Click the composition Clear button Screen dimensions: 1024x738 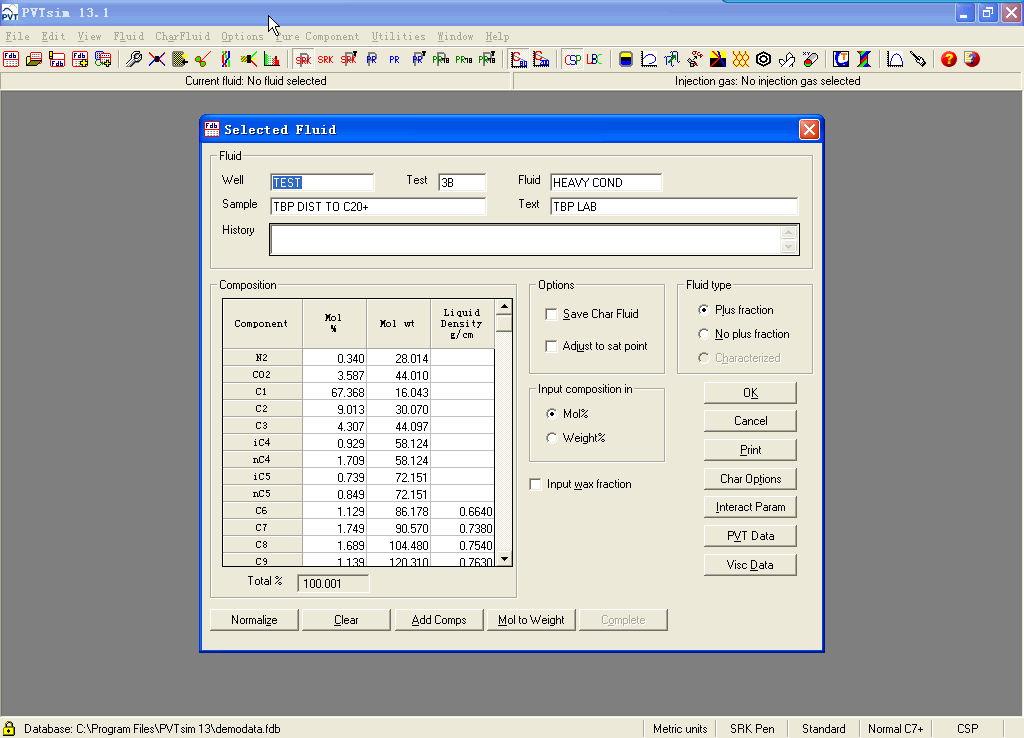pos(346,620)
